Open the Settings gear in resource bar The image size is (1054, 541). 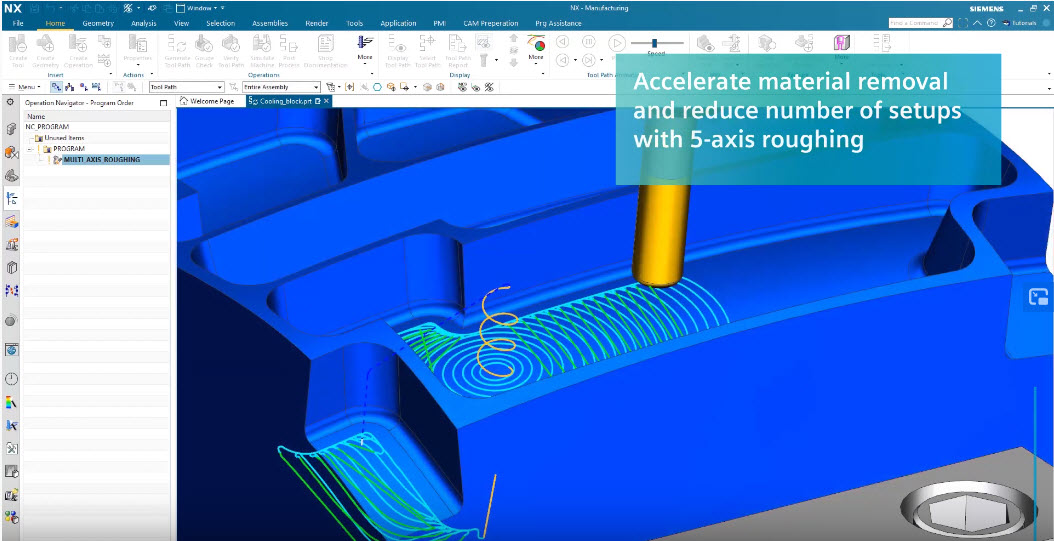click(10, 102)
